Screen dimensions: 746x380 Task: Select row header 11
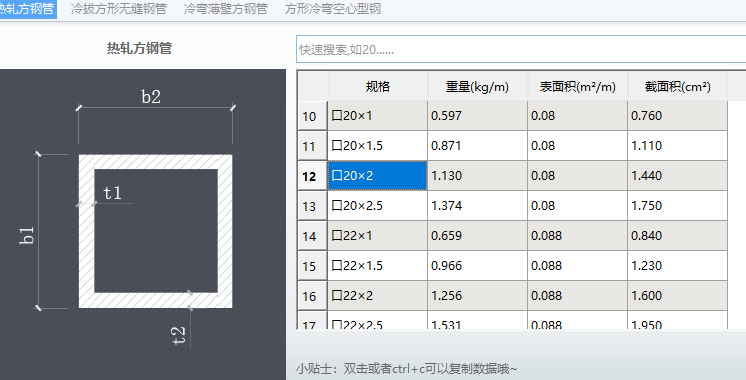pyautogui.click(x=312, y=146)
